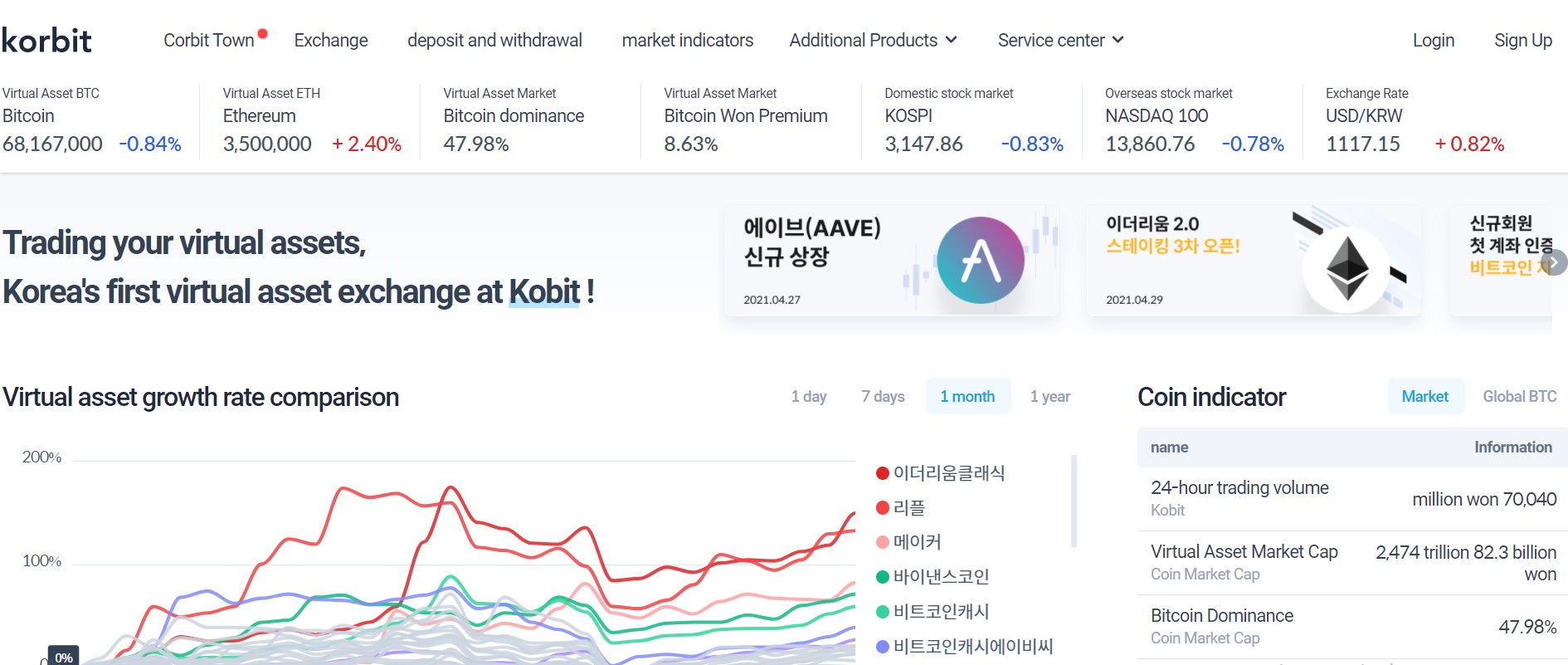Click the red legend dot for 이더리움클래식
Viewport: 1568px width, 665px height.
click(x=881, y=473)
